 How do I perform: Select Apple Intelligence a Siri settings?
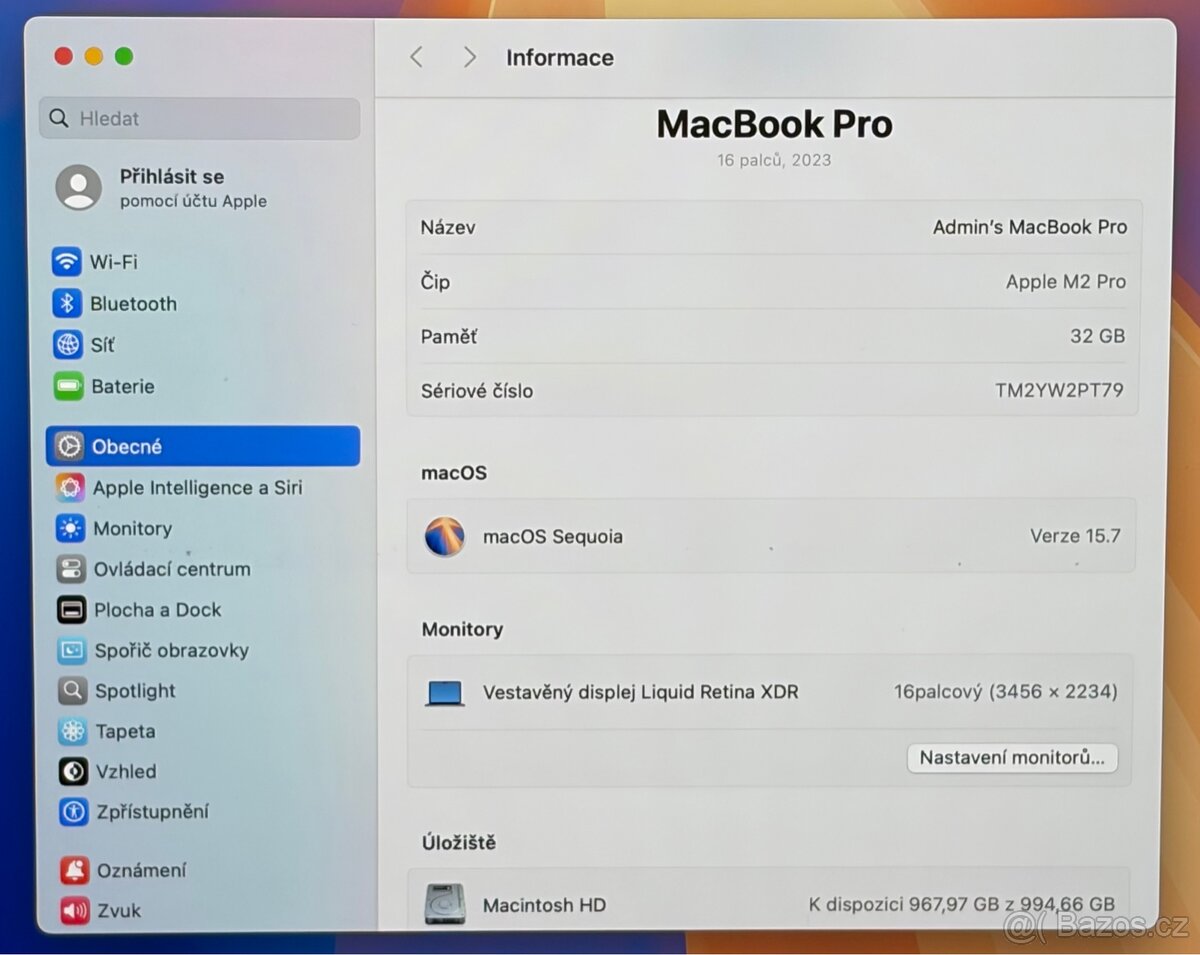coord(200,487)
